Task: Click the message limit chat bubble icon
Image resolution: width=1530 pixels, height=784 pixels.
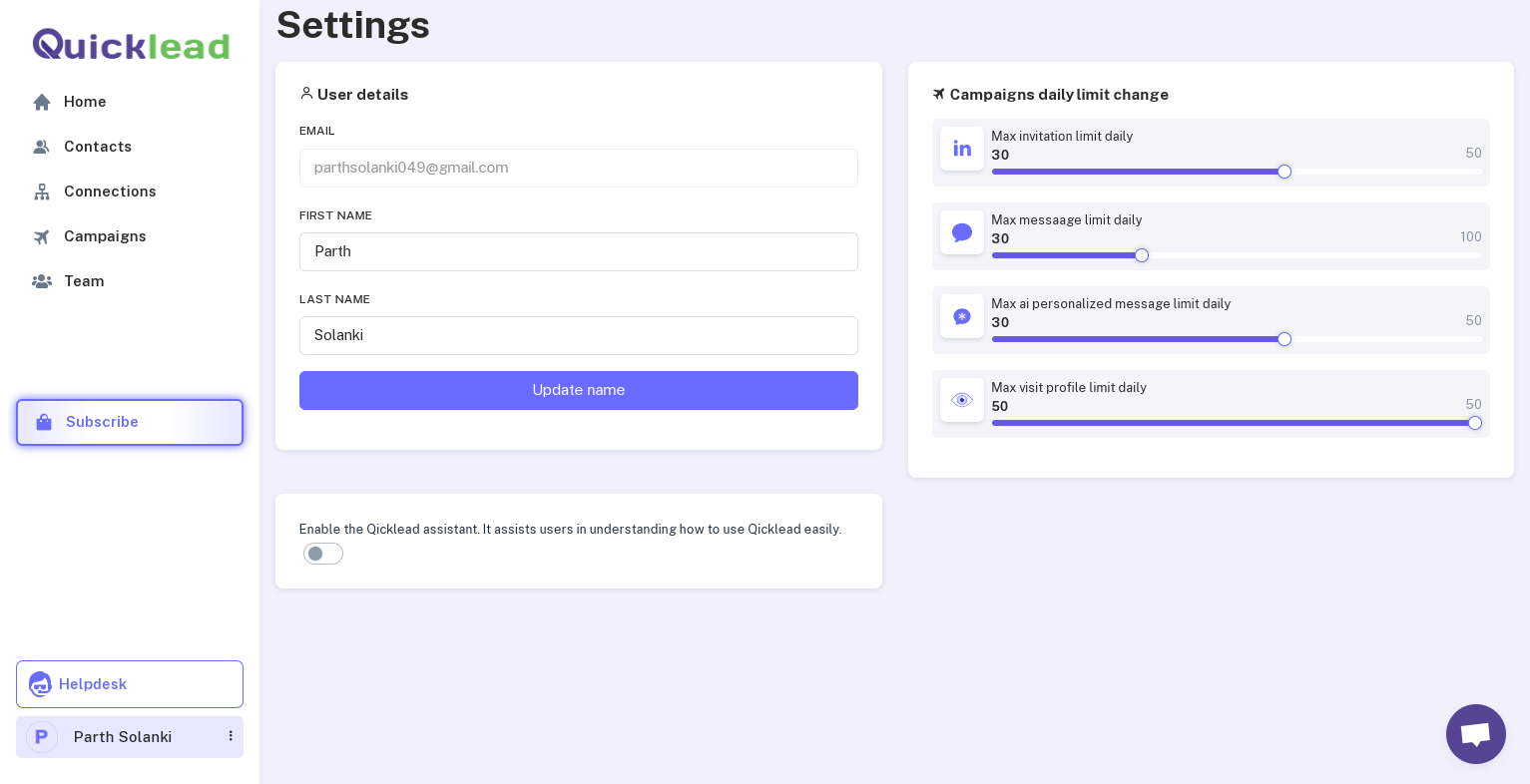Action: click(x=962, y=232)
